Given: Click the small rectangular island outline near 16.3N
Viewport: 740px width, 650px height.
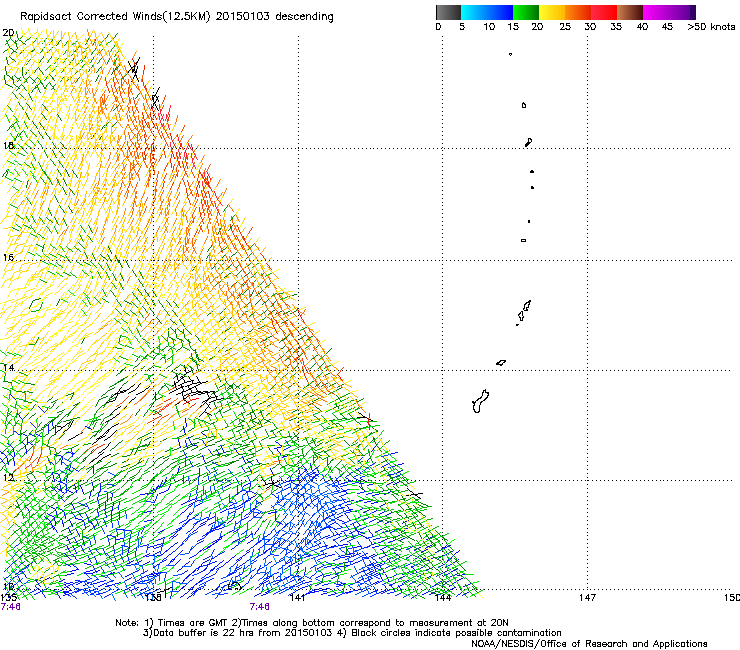Looking at the screenshot, I should (523, 240).
